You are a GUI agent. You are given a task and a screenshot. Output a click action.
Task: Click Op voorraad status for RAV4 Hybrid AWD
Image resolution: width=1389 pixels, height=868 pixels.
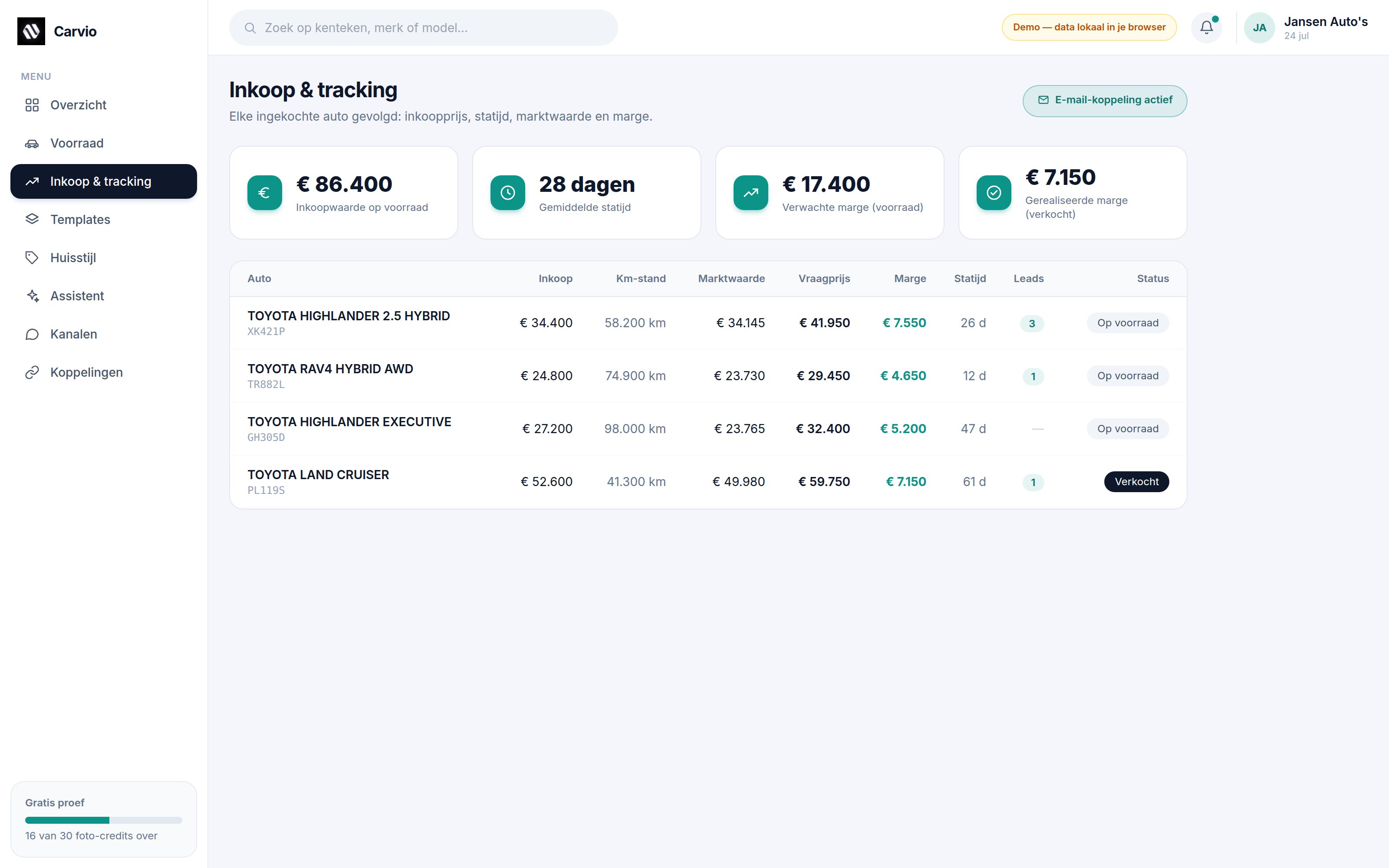click(x=1128, y=376)
